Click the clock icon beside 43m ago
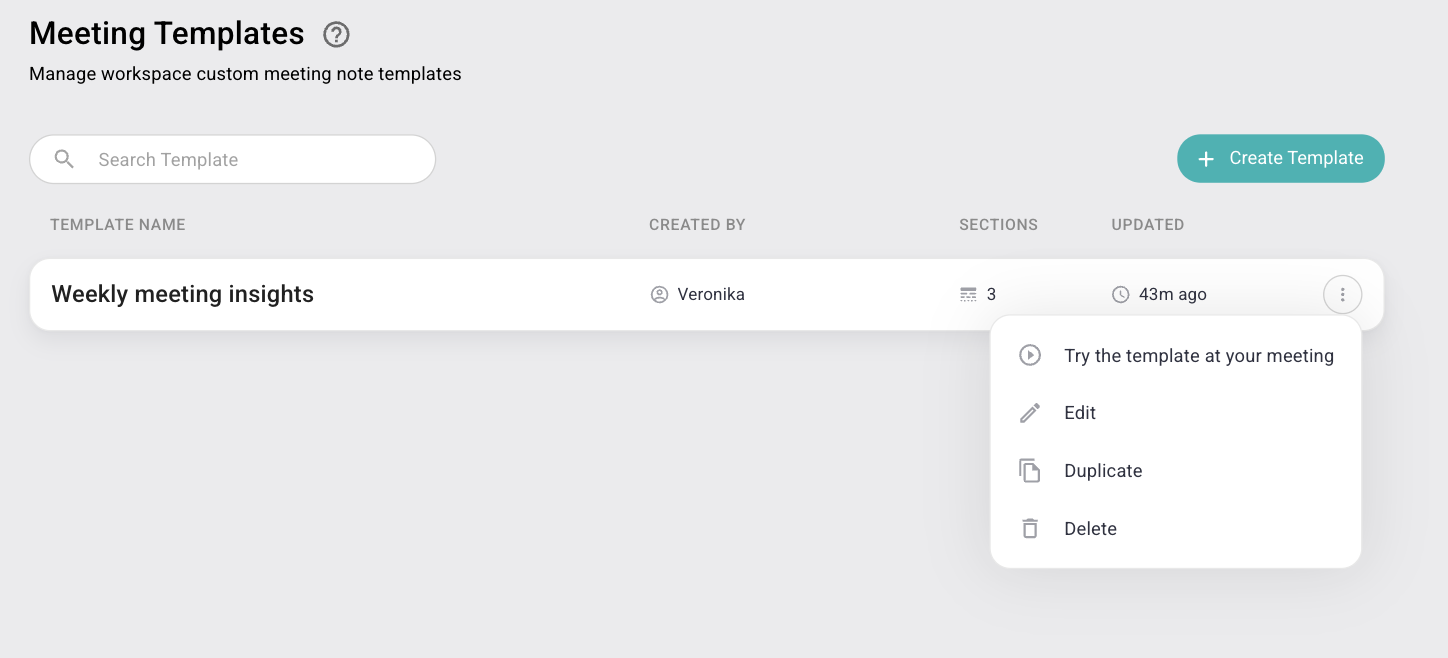 (x=1121, y=294)
